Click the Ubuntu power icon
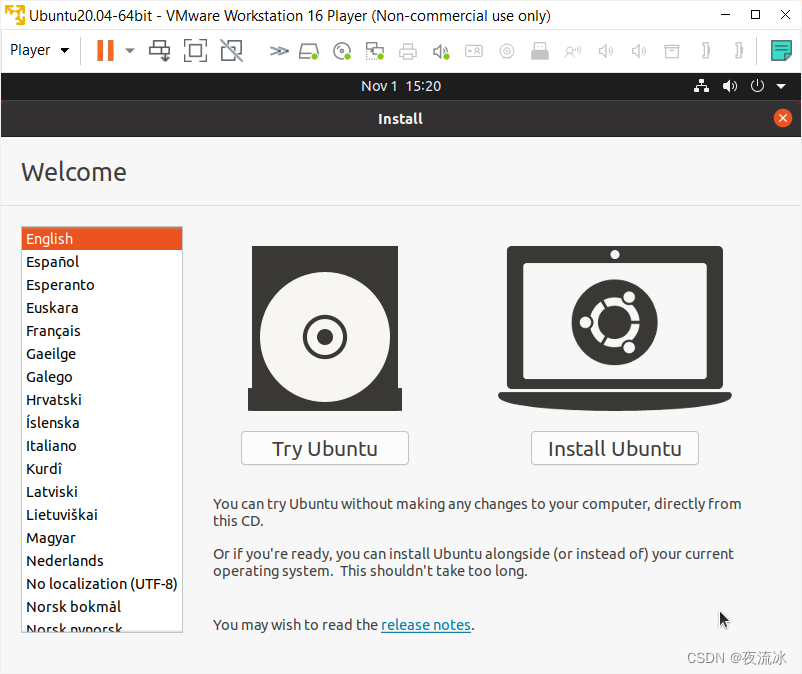 pos(757,86)
